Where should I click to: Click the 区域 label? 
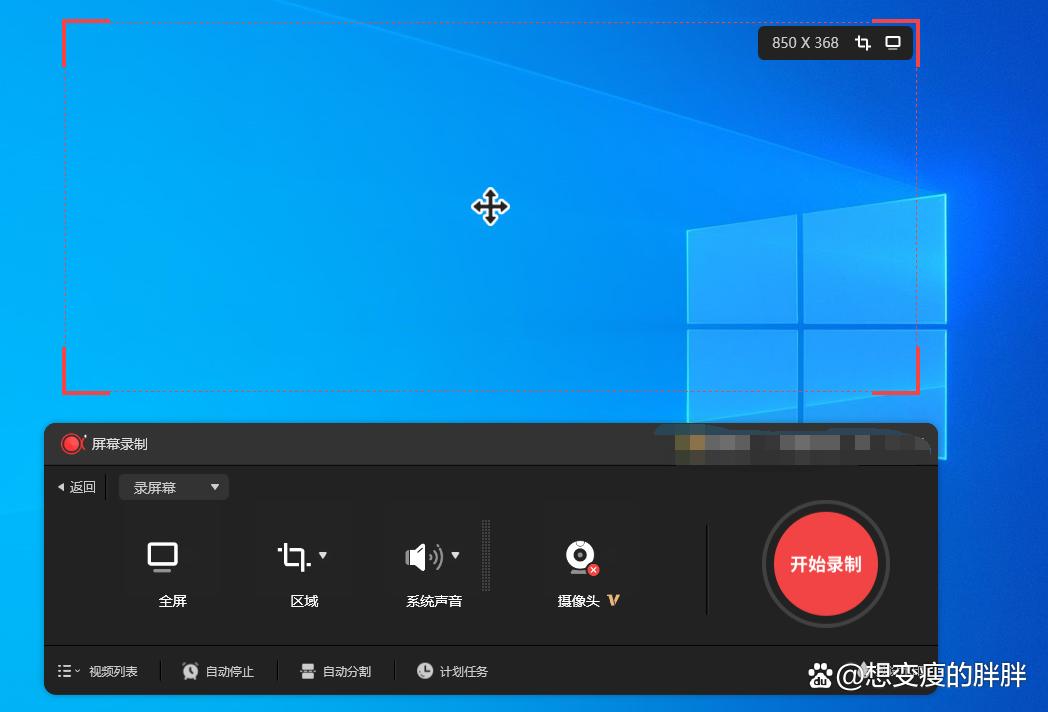(304, 601)
